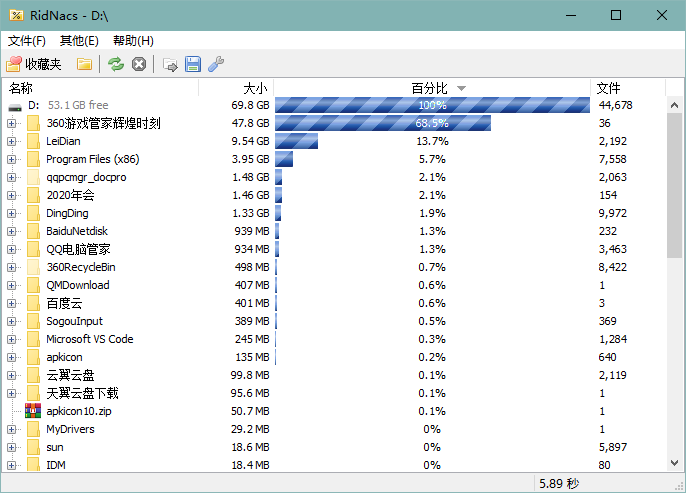Click the SogouInput folder icon

pyautogui.click(x=33, y=321)
